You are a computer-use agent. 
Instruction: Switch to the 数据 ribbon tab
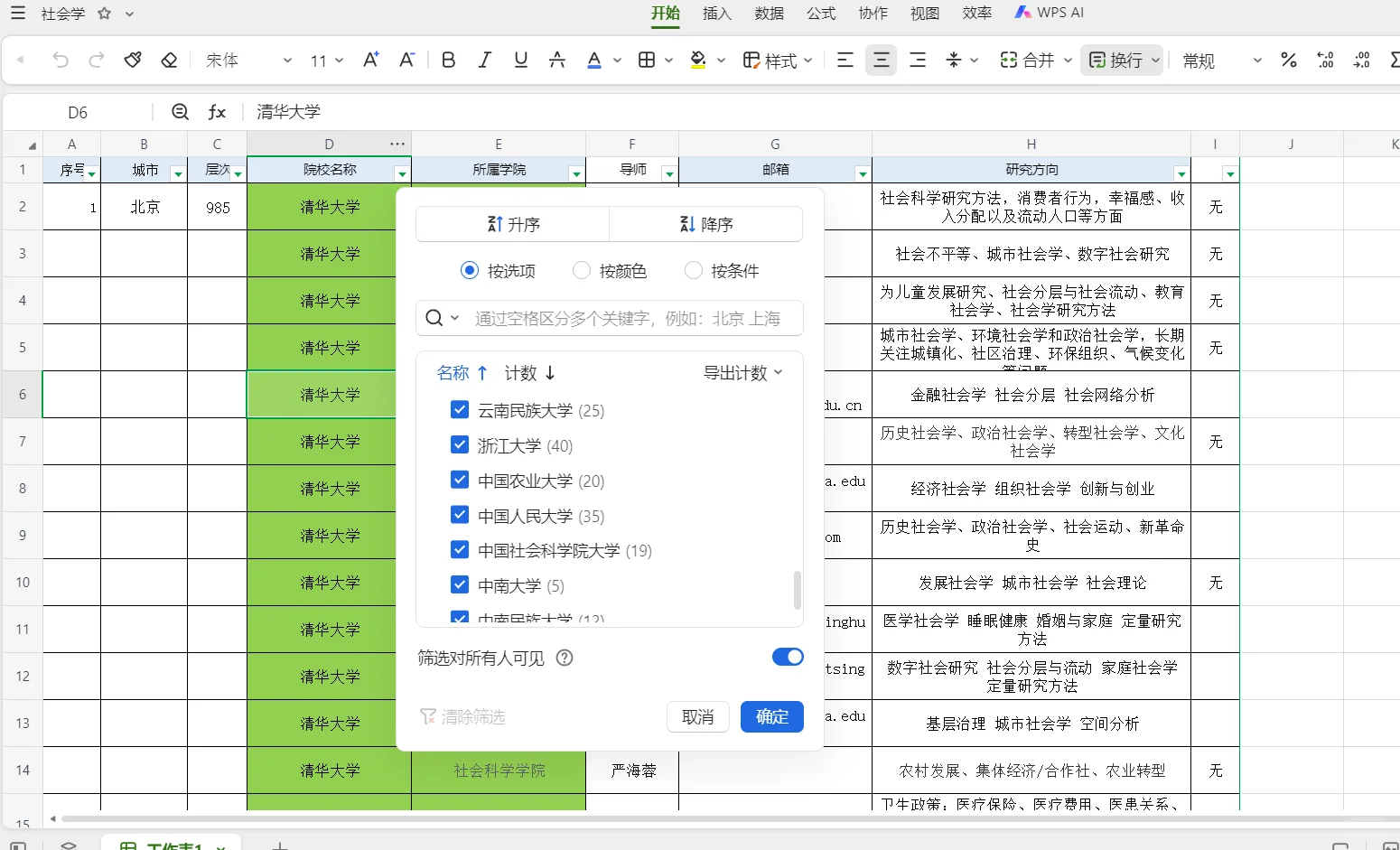click(770, 14)
